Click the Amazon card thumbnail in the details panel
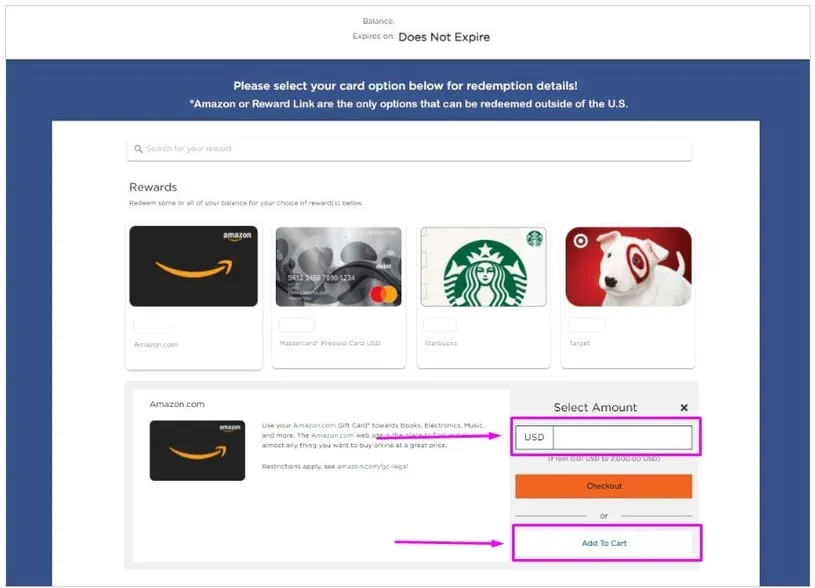815x588 pixels. pyautogui.click(x=197, y=450)
